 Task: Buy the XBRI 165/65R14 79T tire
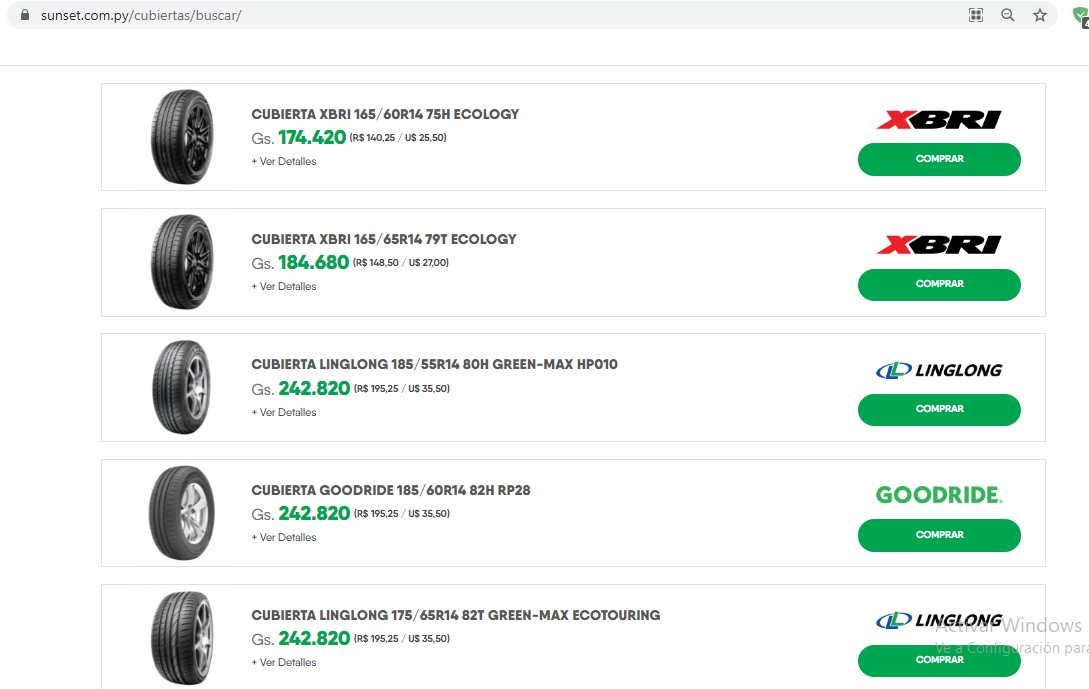[939, 284]
